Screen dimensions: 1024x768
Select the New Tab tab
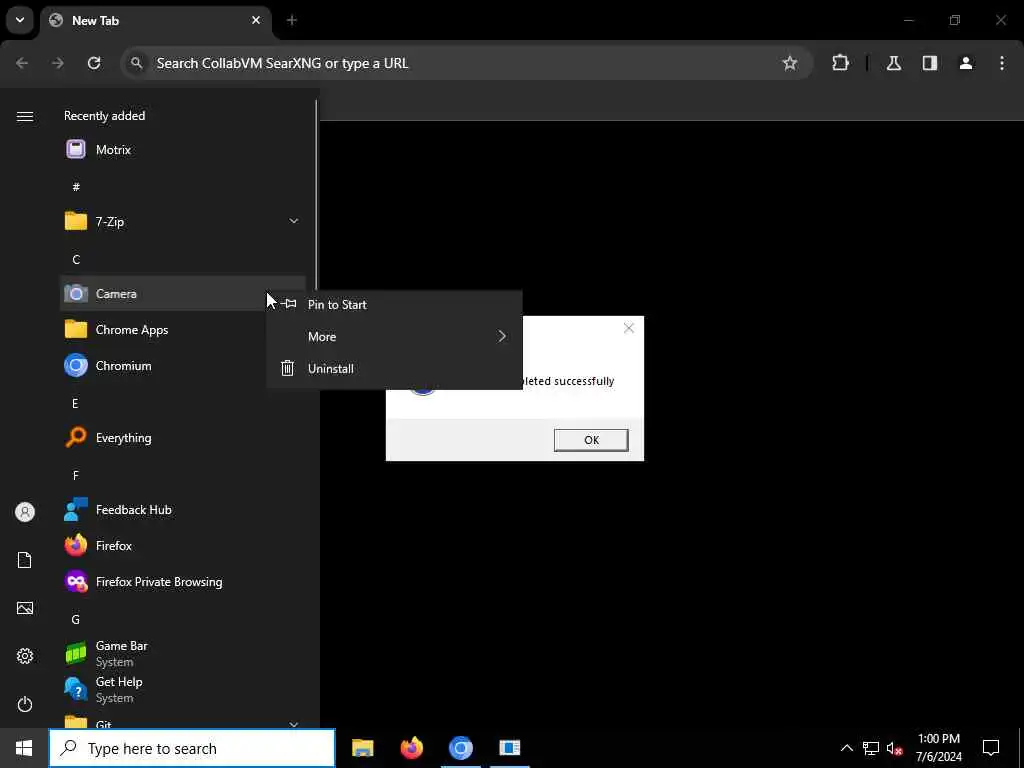pos(155,21)
